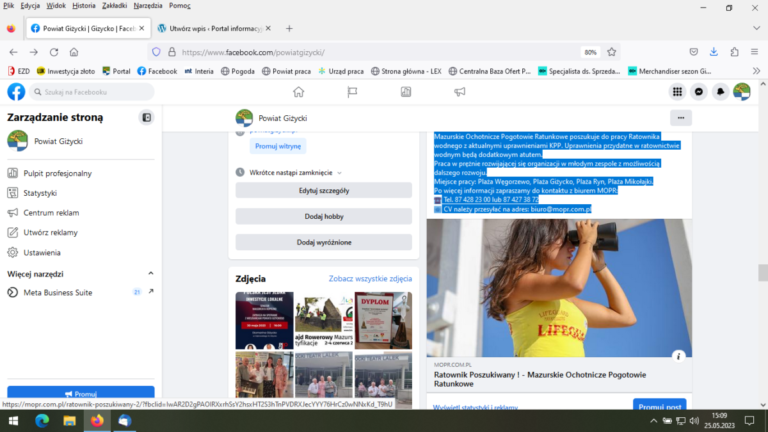The image size is (768, 432).
Task: Expand Wkrótce nastąpi zamknięcie hours dropdown
Action: 339,173
